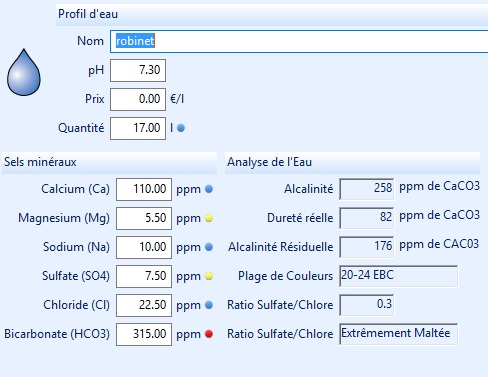Click the Quantité label

81,128
